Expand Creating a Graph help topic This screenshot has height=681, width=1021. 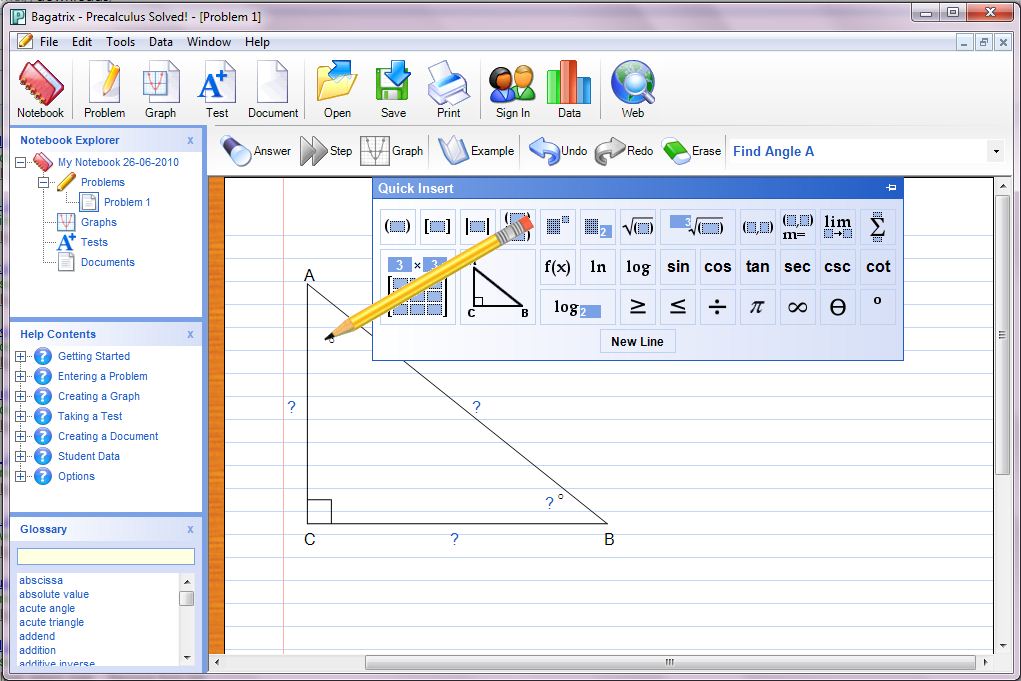click(x=21, y=396)
